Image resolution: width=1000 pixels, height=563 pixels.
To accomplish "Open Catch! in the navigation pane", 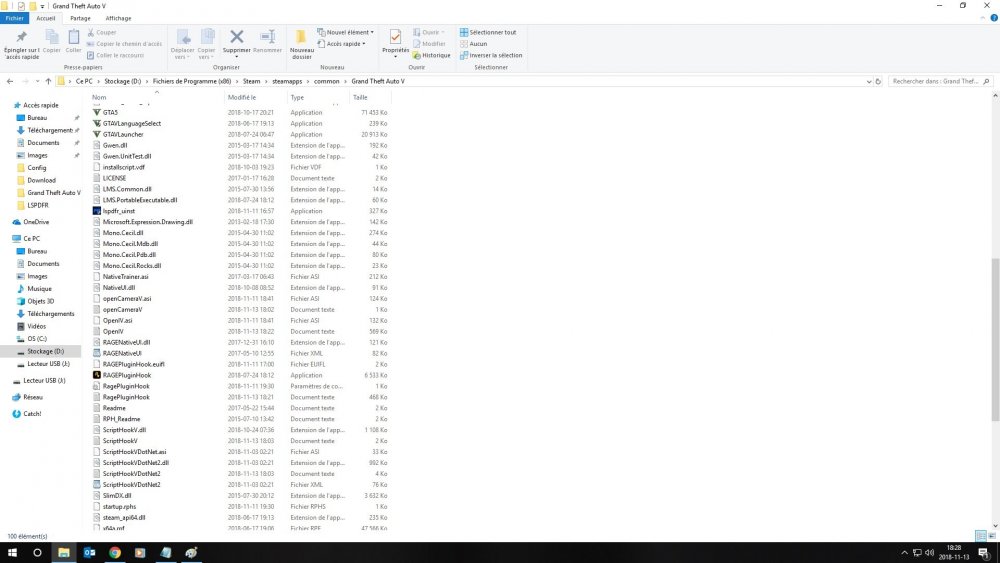I will (32, 414).
